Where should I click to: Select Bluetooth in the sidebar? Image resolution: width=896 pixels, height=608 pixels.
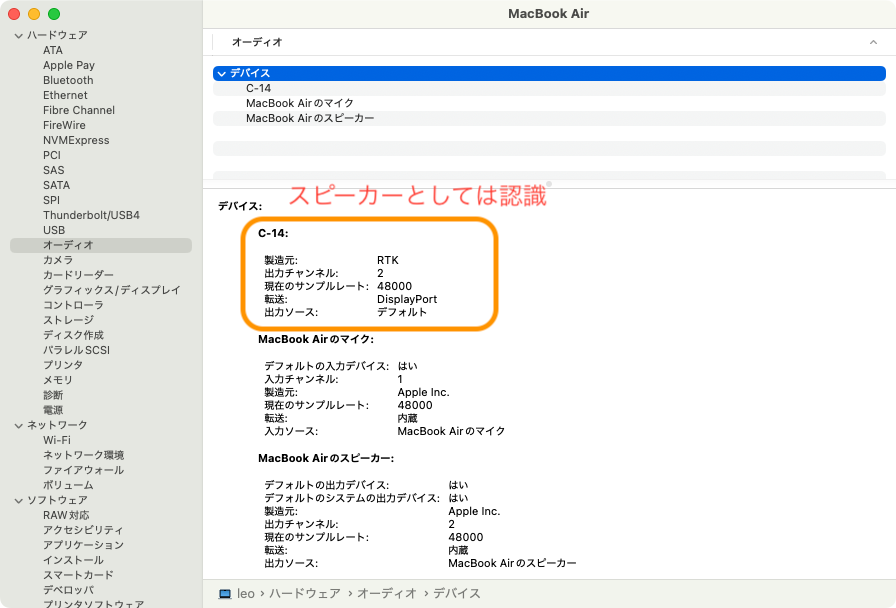(x=68, y=80)
